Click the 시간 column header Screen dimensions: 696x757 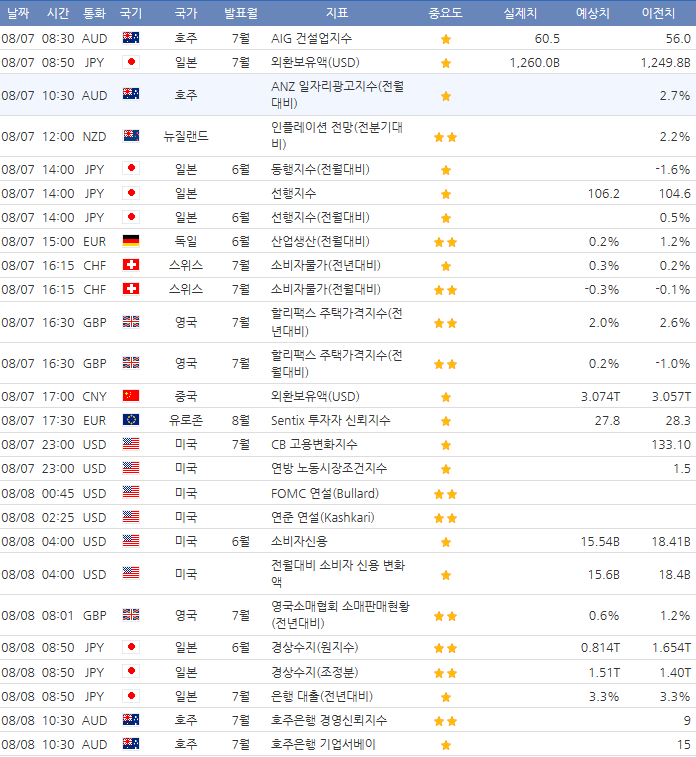58,13
